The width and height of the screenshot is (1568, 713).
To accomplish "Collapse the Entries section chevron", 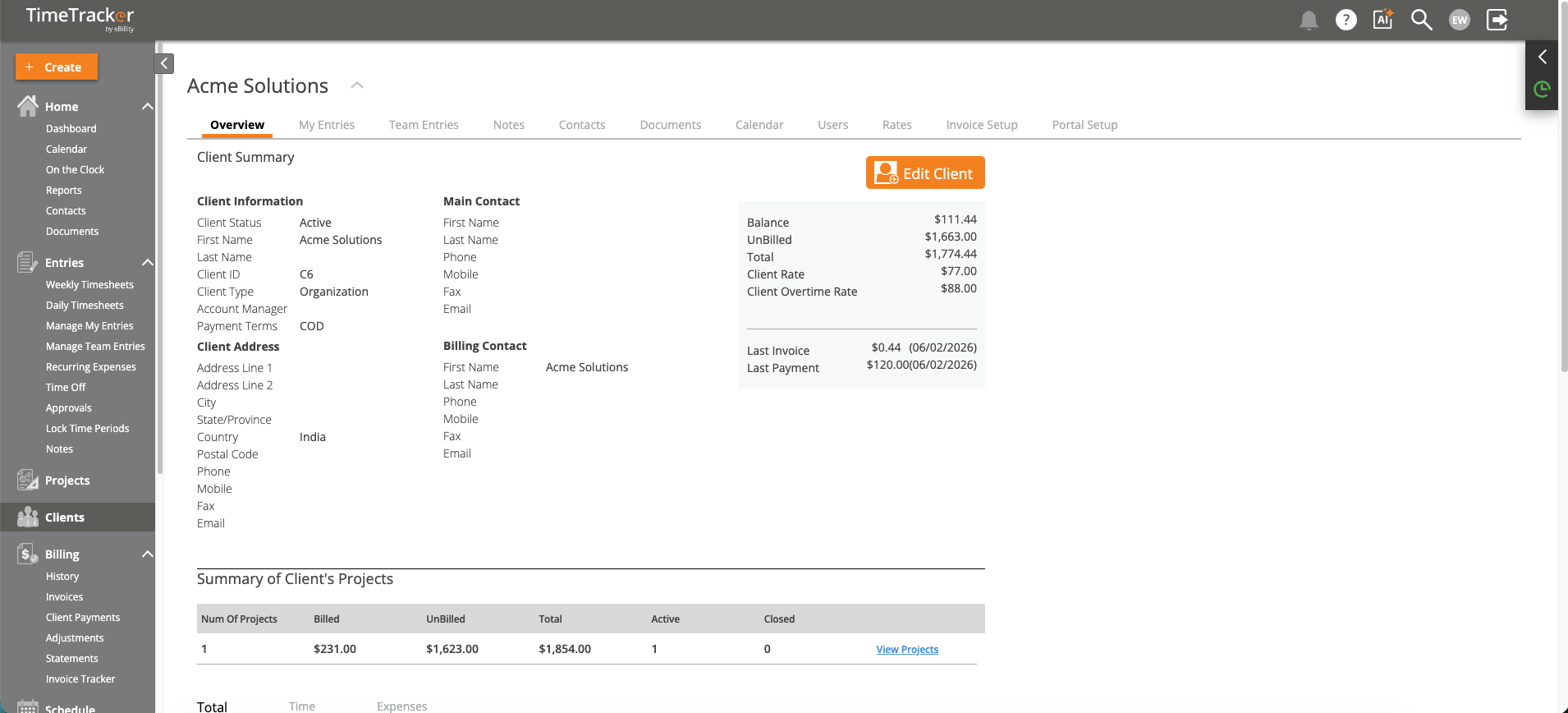I will click(148, 262).
